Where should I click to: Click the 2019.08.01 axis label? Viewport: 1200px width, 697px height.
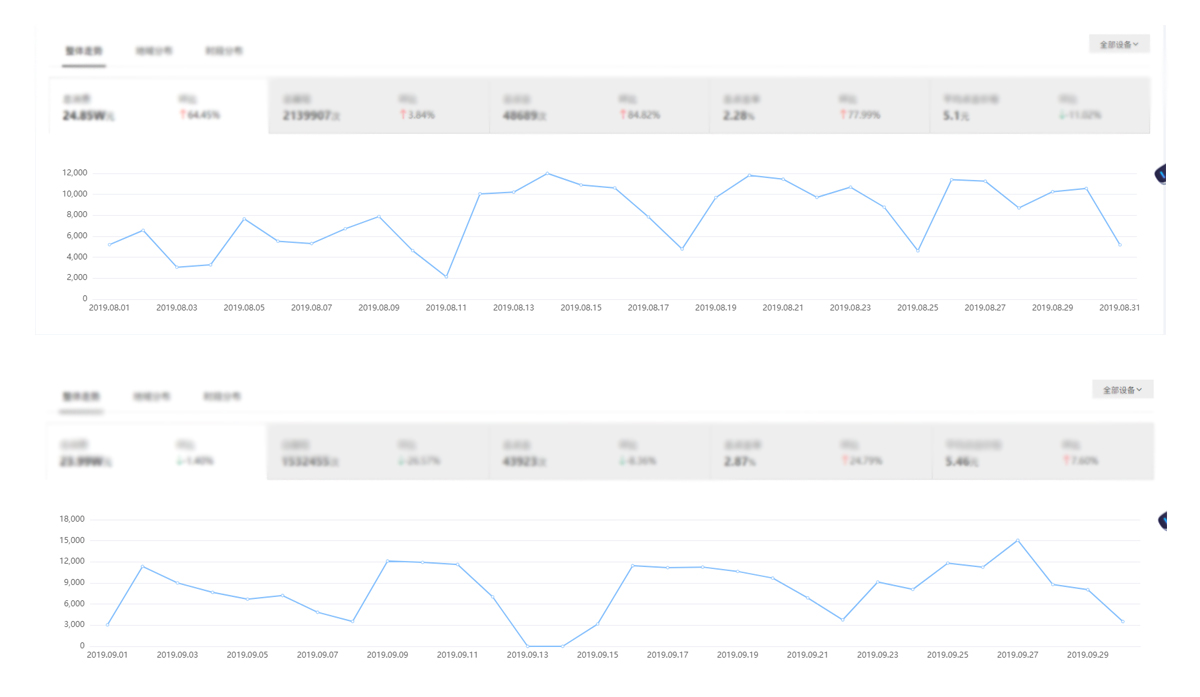point(109,308)
